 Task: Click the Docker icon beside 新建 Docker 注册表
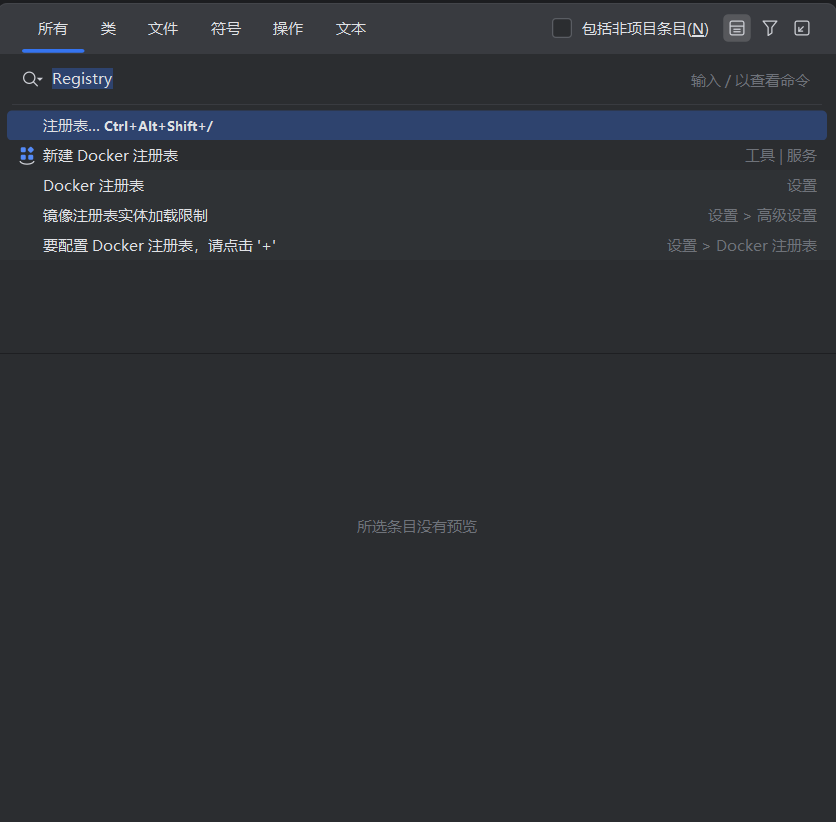tap(26, 155)
